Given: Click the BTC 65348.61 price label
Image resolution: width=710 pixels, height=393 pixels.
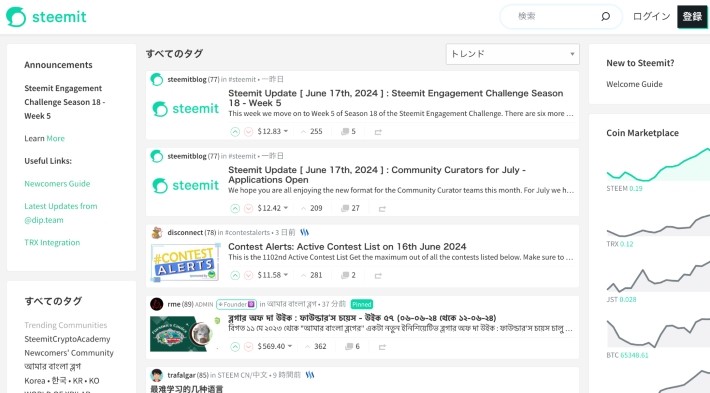Looking at the screenshot, I should coord(628,355).
